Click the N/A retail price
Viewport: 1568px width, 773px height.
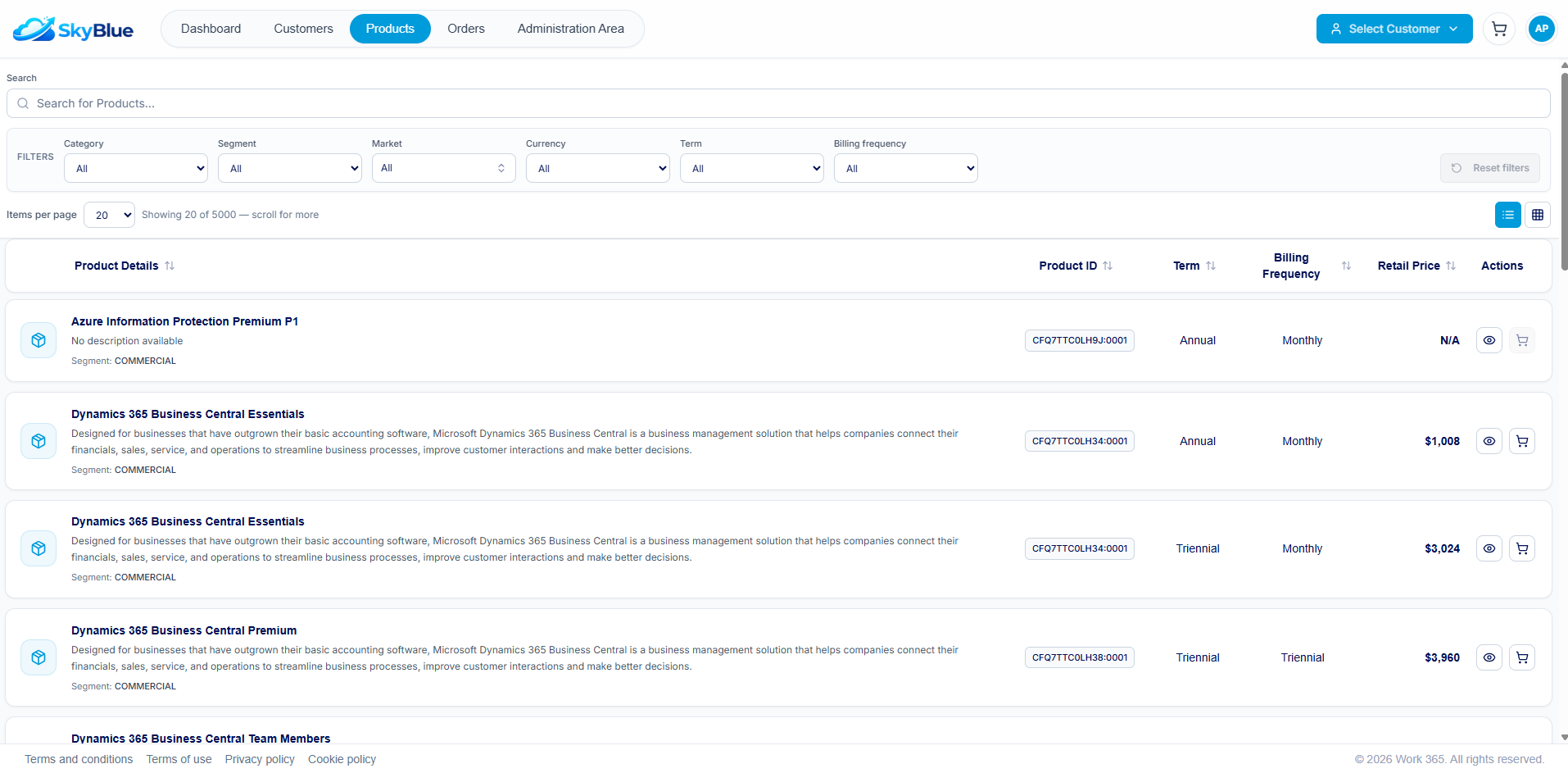click(1449, 340)
